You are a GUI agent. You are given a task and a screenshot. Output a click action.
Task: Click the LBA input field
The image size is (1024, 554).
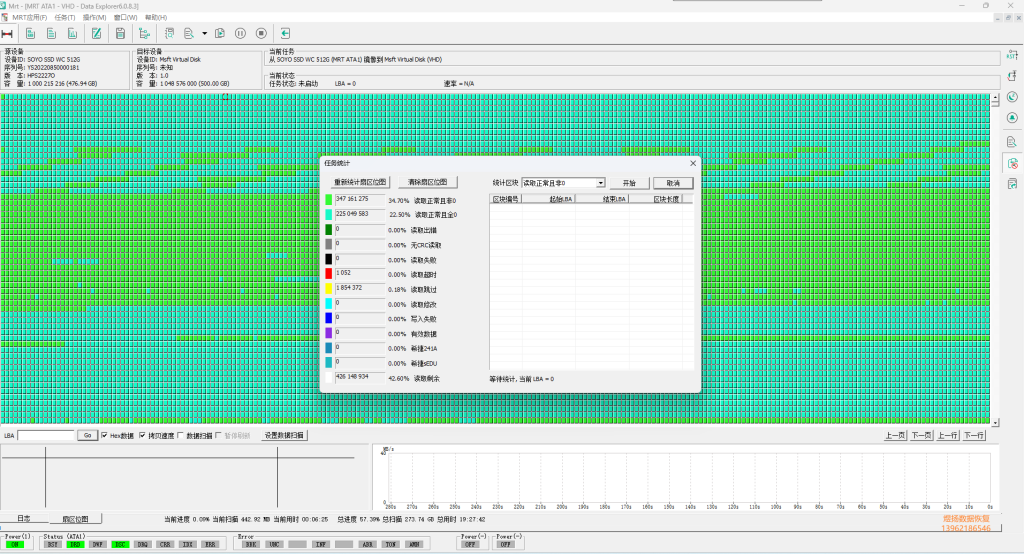(x=46, y=436)
